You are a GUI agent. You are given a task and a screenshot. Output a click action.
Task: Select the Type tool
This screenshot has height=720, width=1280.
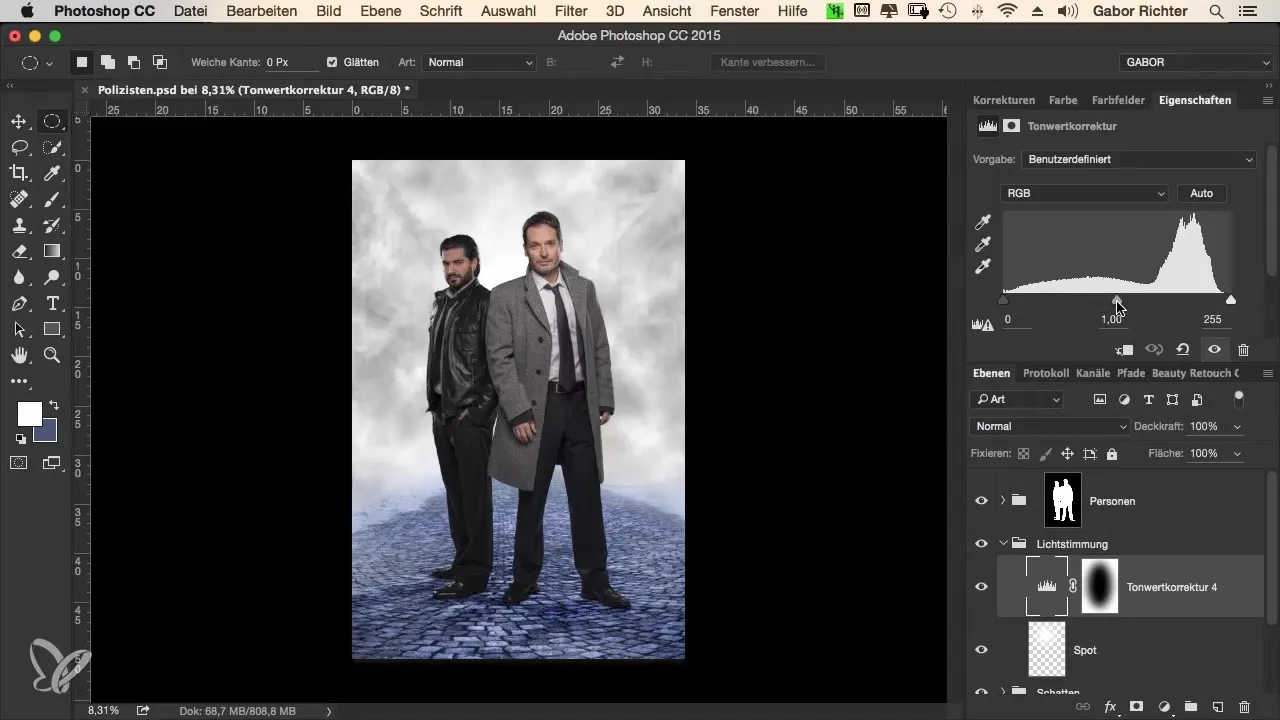tap(52, 303)
